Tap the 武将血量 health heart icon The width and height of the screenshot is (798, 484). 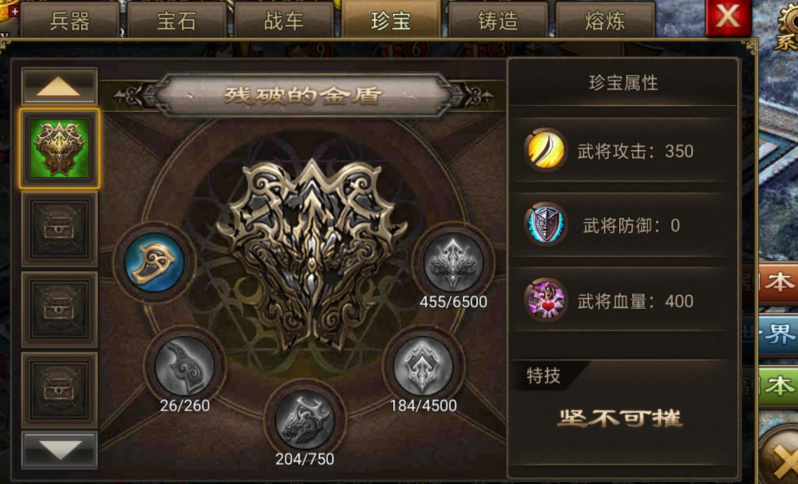546,300
